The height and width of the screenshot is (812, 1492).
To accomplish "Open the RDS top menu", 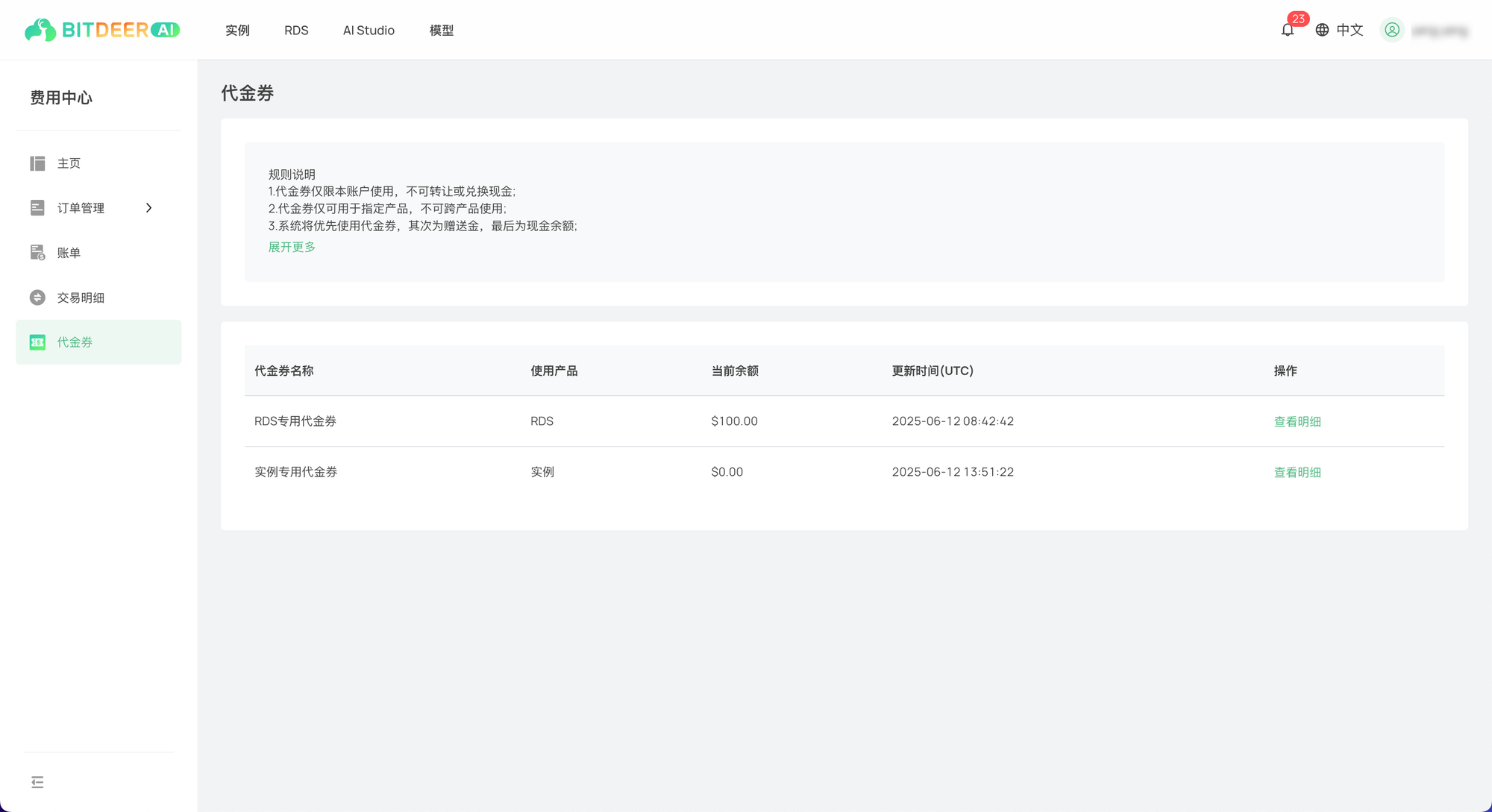I will (x=296, y=31).
